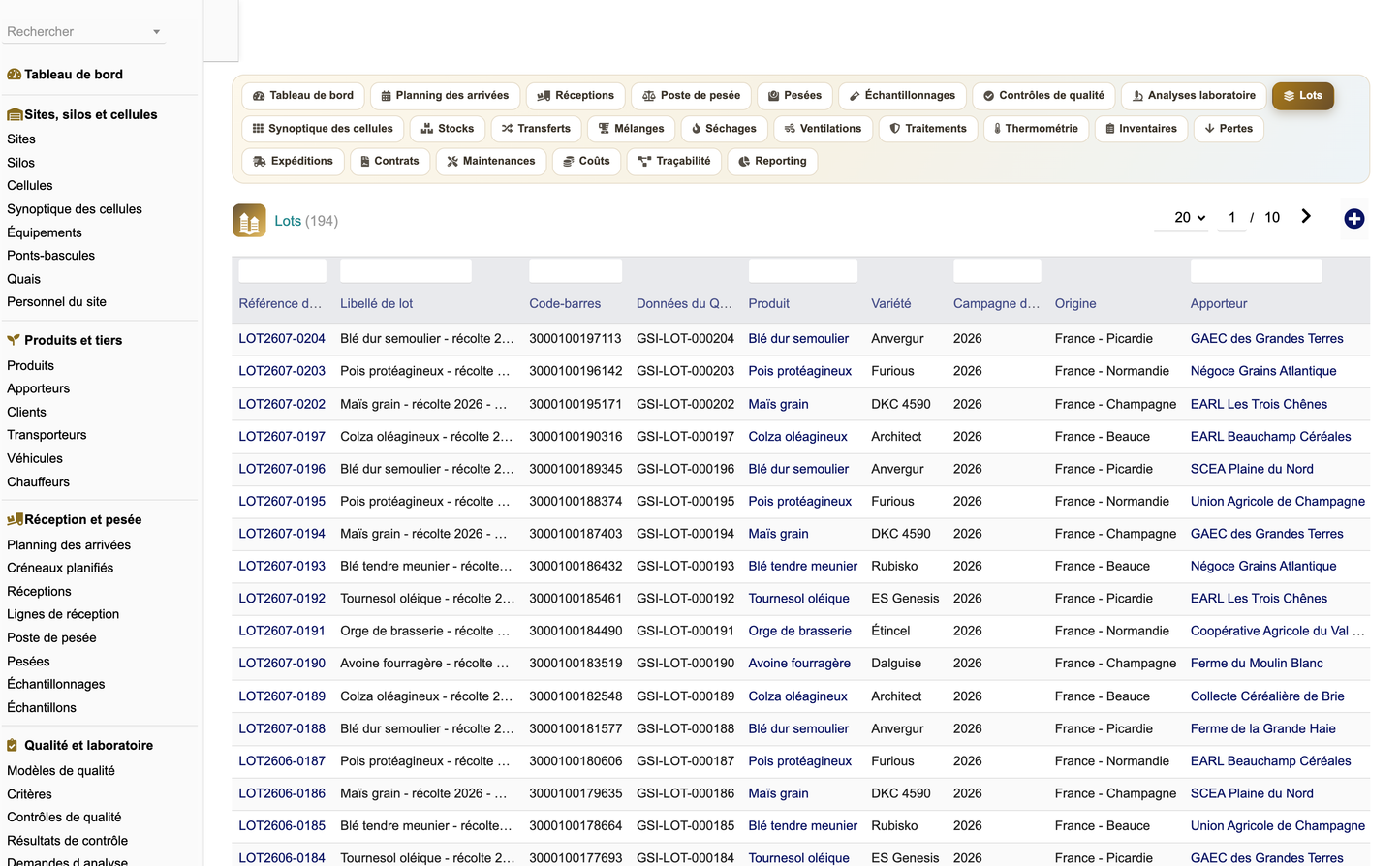This screenshot has width=1400, height=866.
Task: Open Lignes de réception in sidebar
Action: click(63, 614)
